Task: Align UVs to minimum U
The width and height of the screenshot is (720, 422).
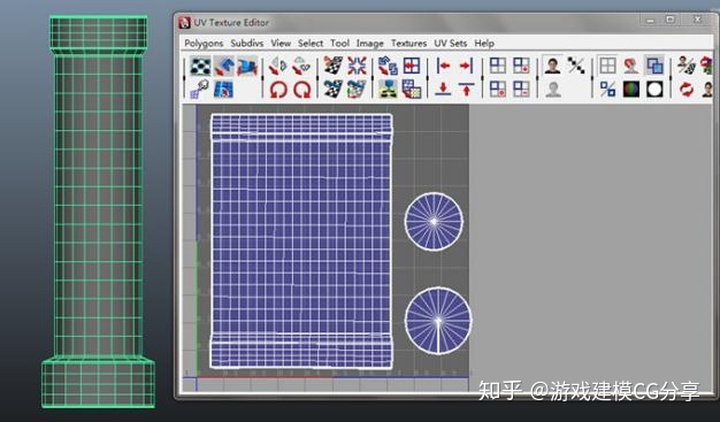Action: point(443,66)
